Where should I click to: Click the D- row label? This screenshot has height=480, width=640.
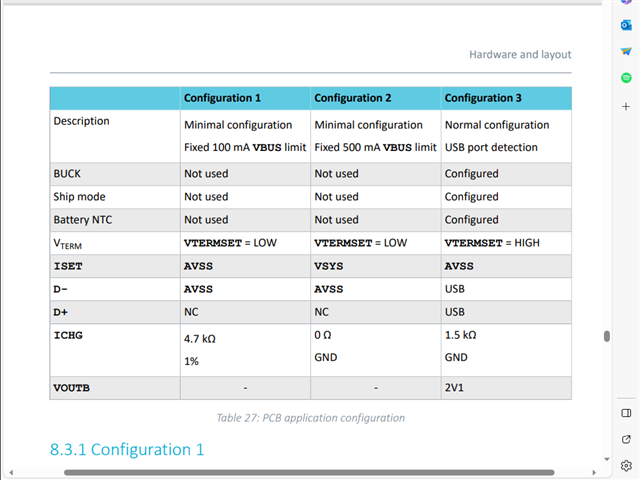point(60,289)
